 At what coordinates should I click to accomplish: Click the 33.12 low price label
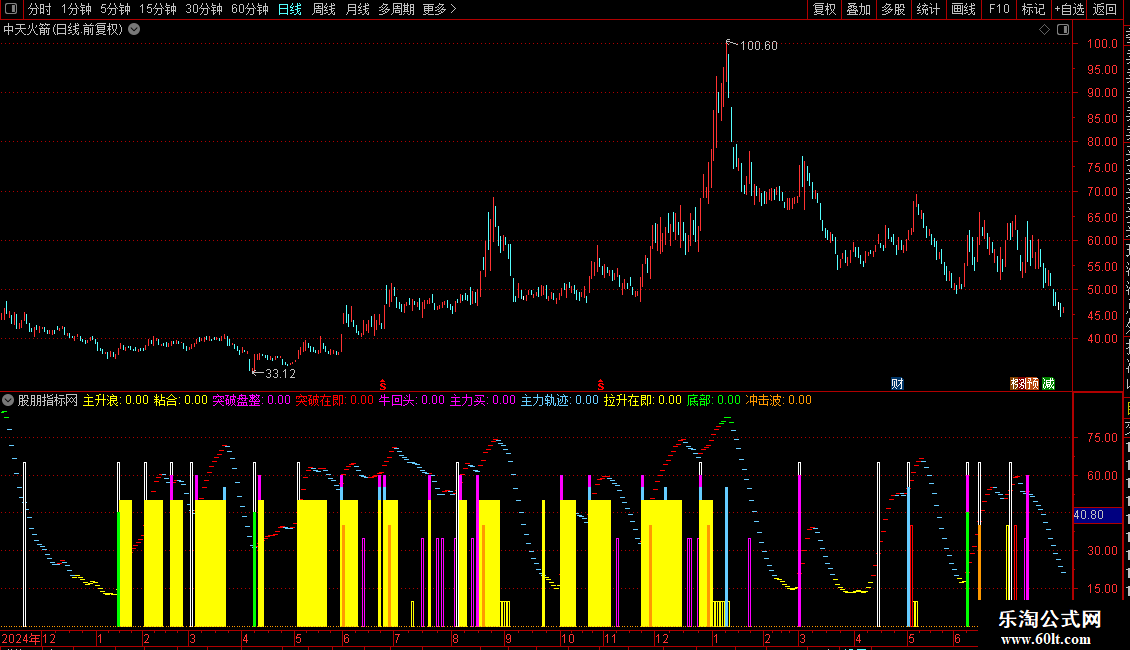click(x=280, y=373)
